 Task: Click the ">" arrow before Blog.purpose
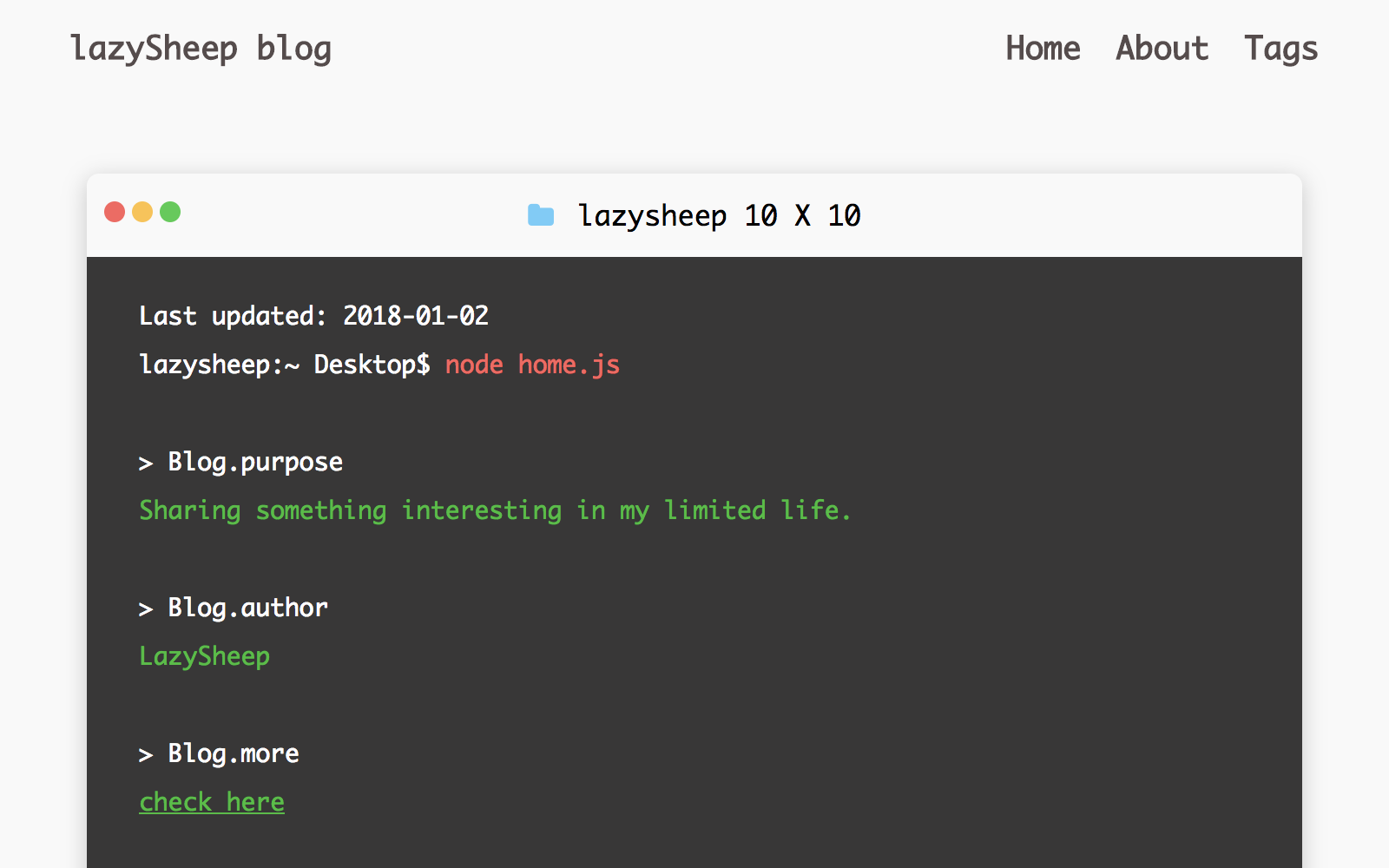coord(146,464)
